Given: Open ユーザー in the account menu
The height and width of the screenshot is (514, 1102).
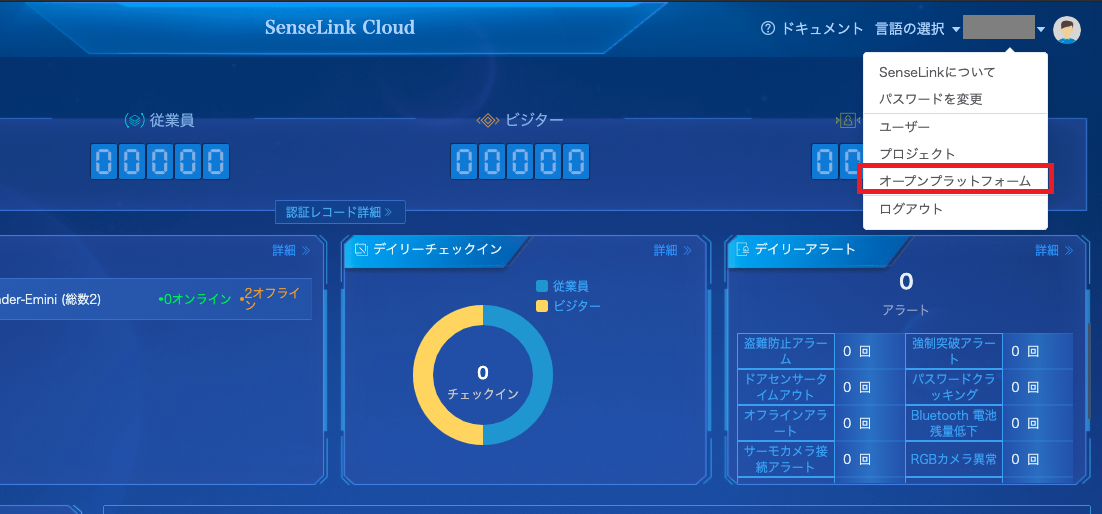Looking at the screenshot, I should [x=905, y=127].
